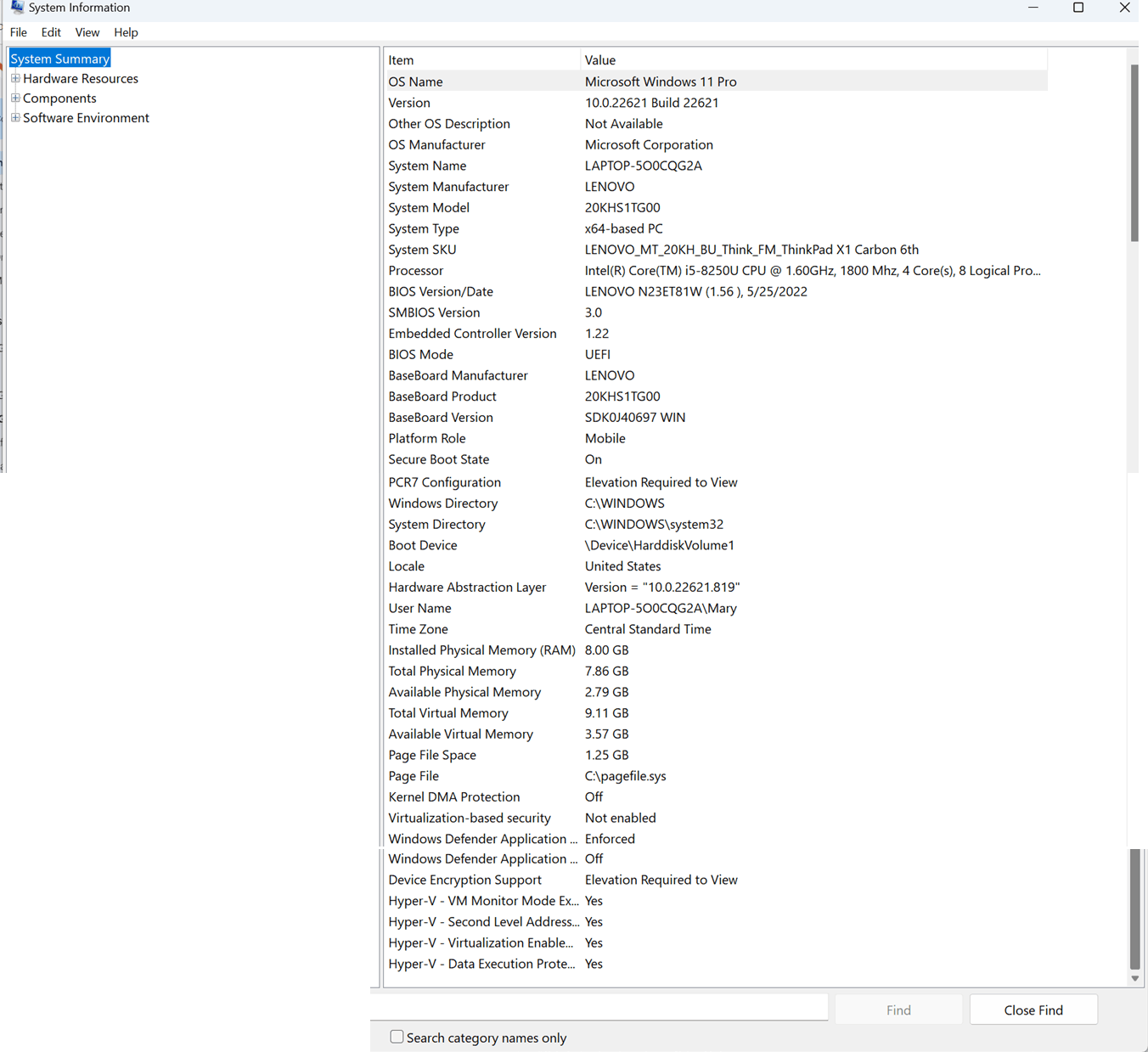
Task: Enable Search category names only checkbox
Action: tap(397, 1037)
